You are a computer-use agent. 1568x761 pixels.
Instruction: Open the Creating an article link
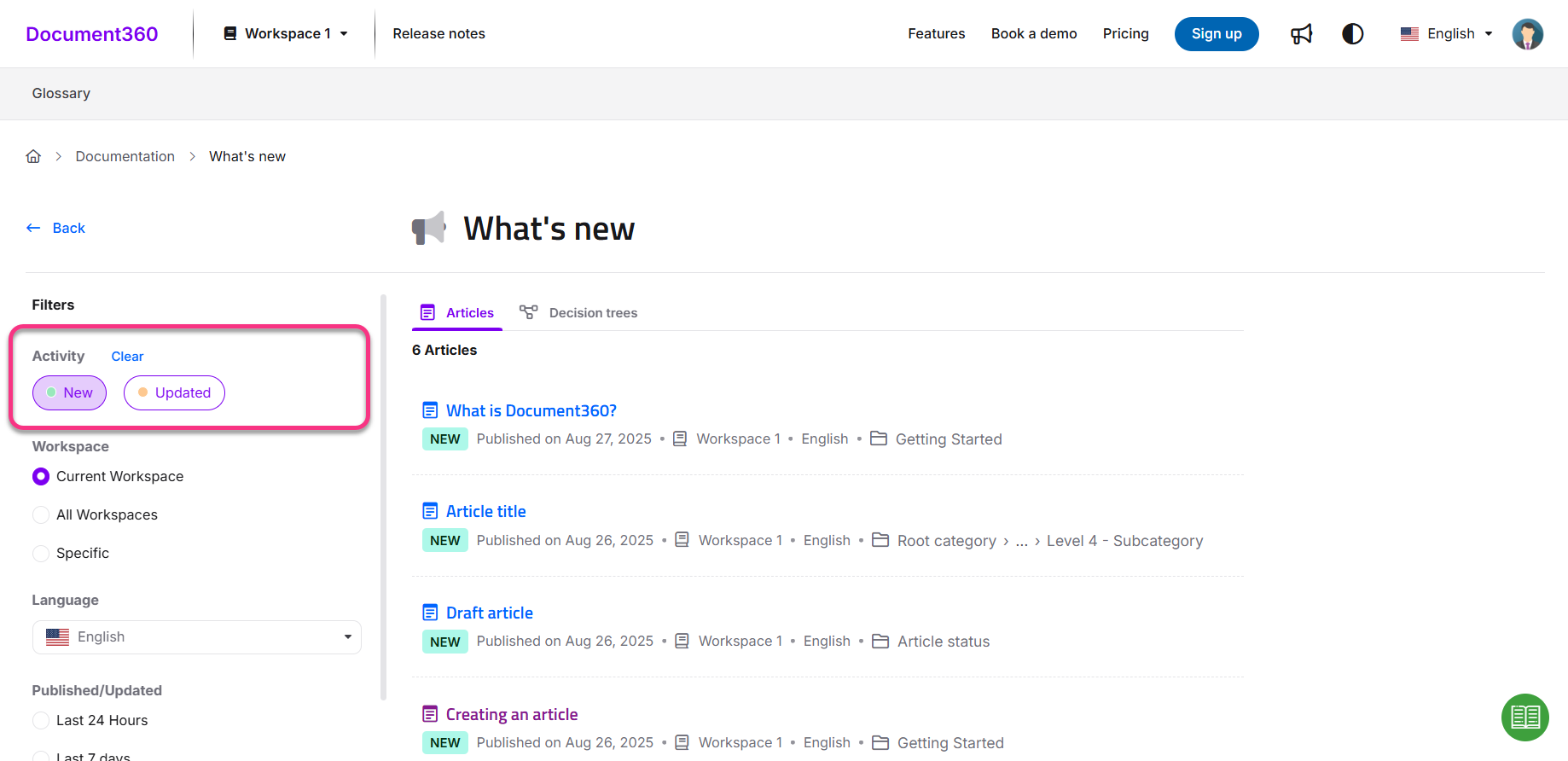tap(512, 714)
